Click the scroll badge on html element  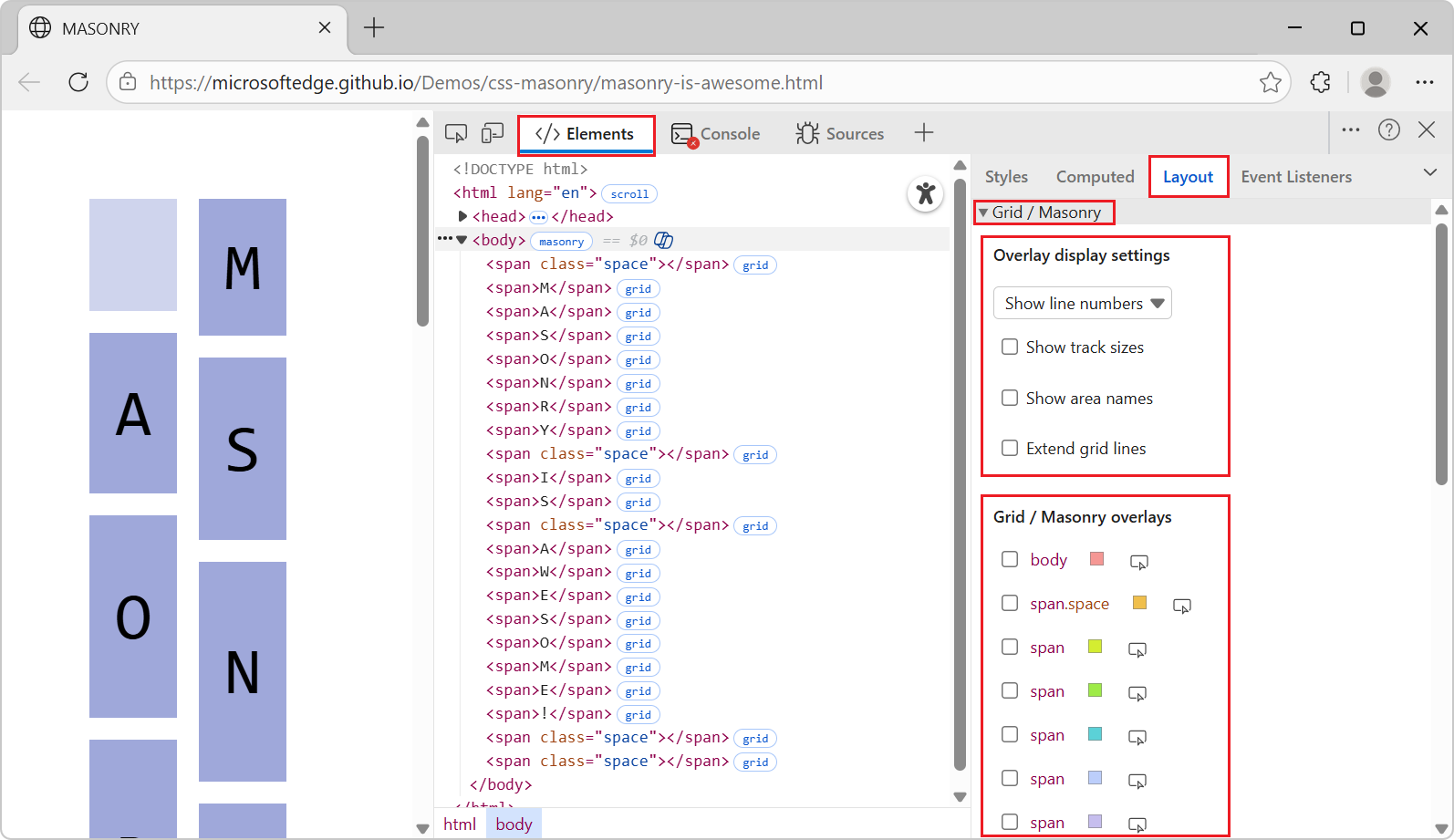(629, 193)
